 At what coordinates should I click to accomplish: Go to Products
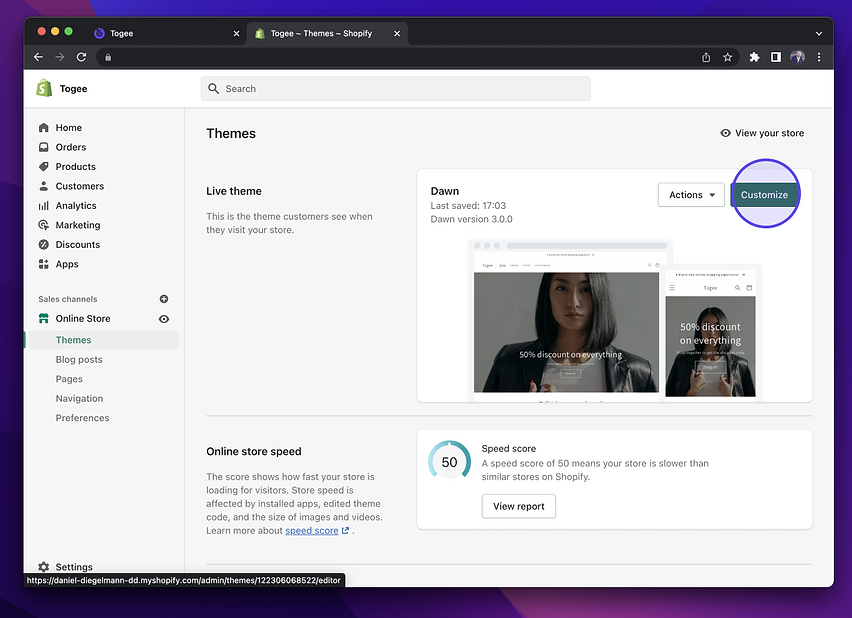click(76, 167)
